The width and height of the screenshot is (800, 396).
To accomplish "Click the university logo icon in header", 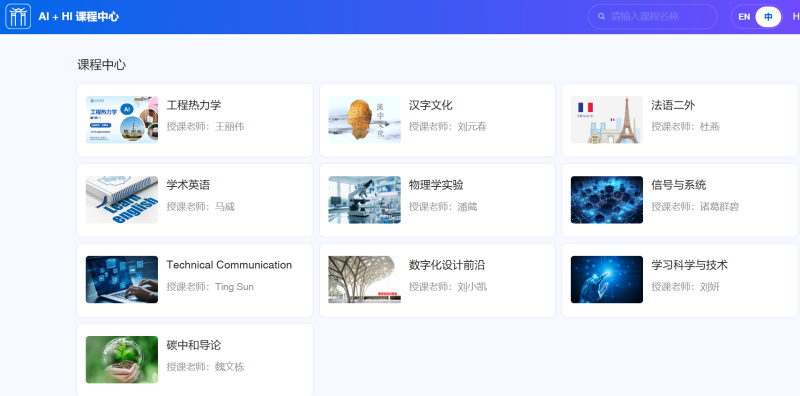I will (18, 16).
